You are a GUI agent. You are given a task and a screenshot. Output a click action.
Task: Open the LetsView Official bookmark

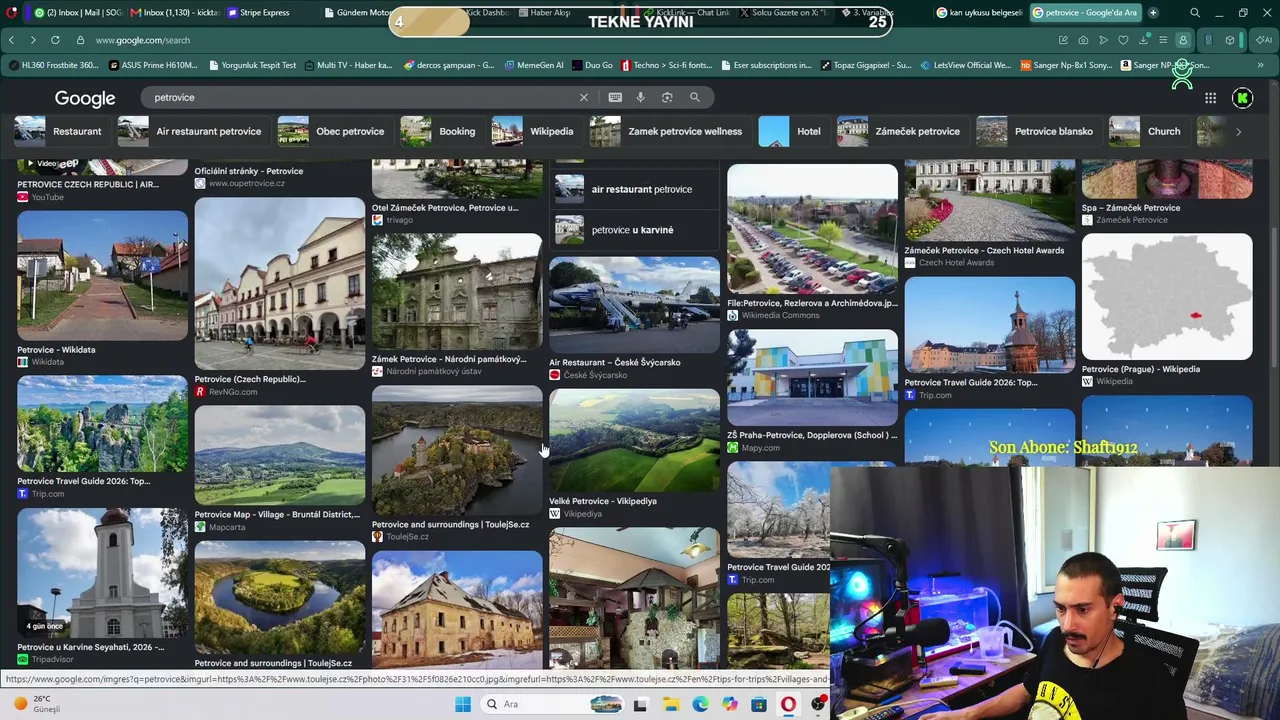point(966,65)
